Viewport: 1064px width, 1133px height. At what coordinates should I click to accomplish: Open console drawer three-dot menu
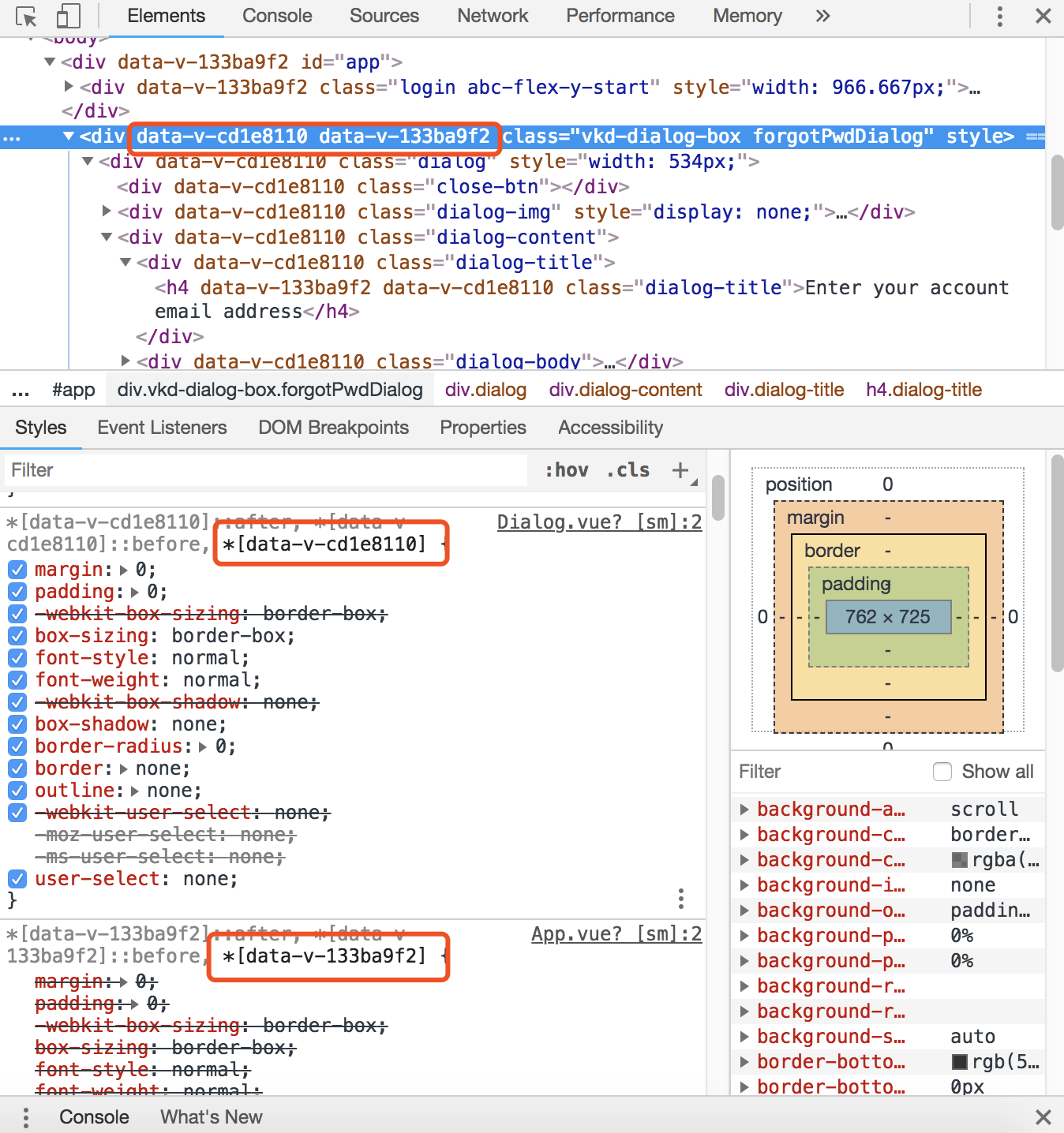[x=26, y=1117]
